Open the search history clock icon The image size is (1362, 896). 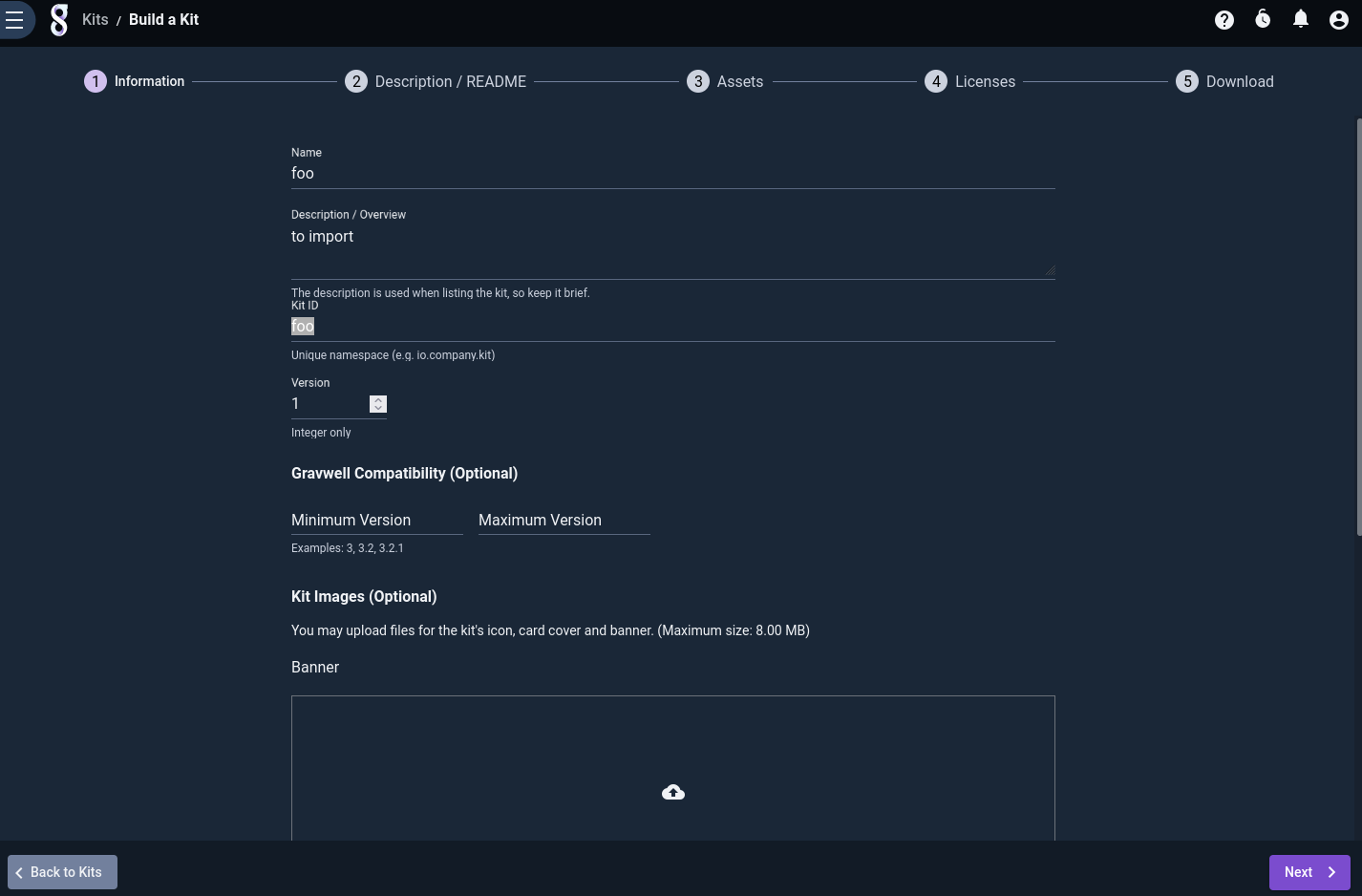click(x=1263, y=20)
